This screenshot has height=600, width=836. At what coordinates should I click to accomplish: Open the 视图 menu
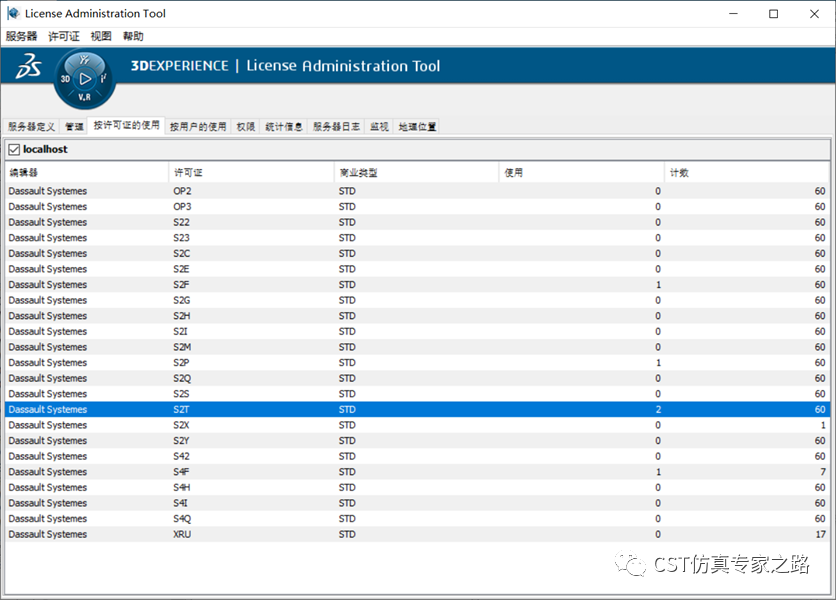(101, 36)
